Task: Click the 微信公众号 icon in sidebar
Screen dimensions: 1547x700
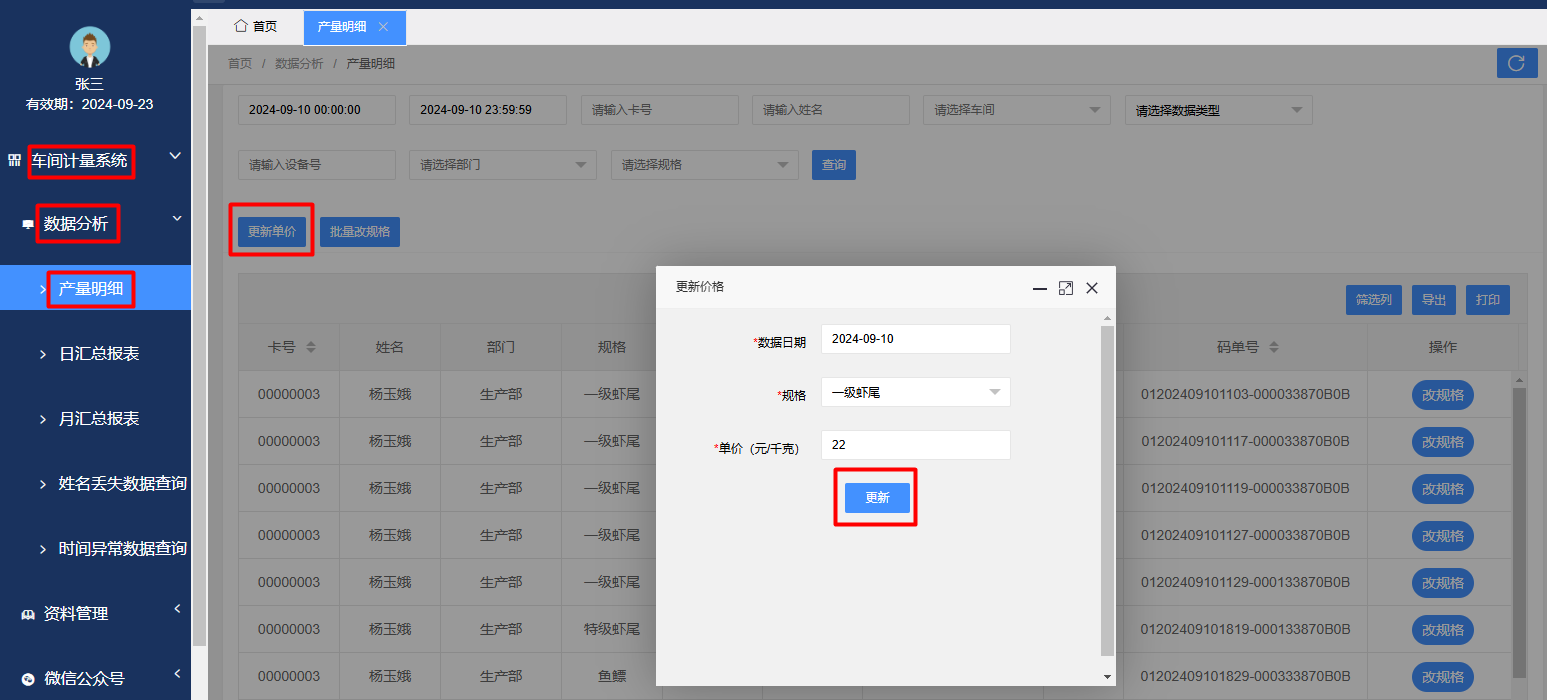Action: 28,679
